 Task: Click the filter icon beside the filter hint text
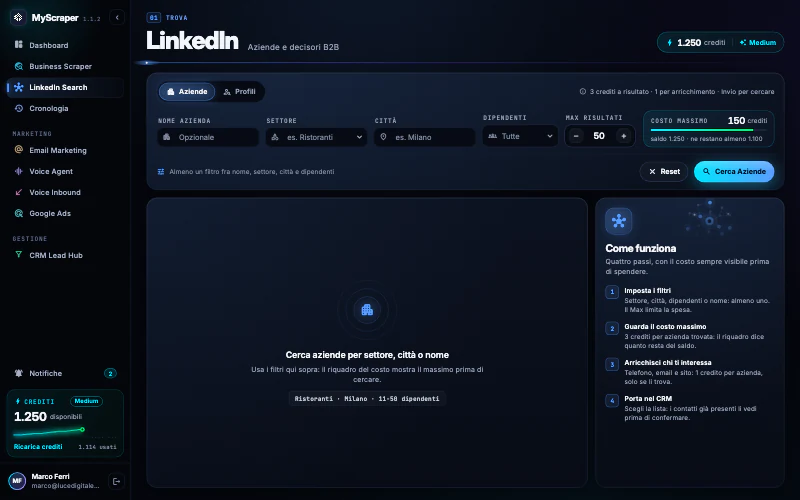tap(161, 171)
